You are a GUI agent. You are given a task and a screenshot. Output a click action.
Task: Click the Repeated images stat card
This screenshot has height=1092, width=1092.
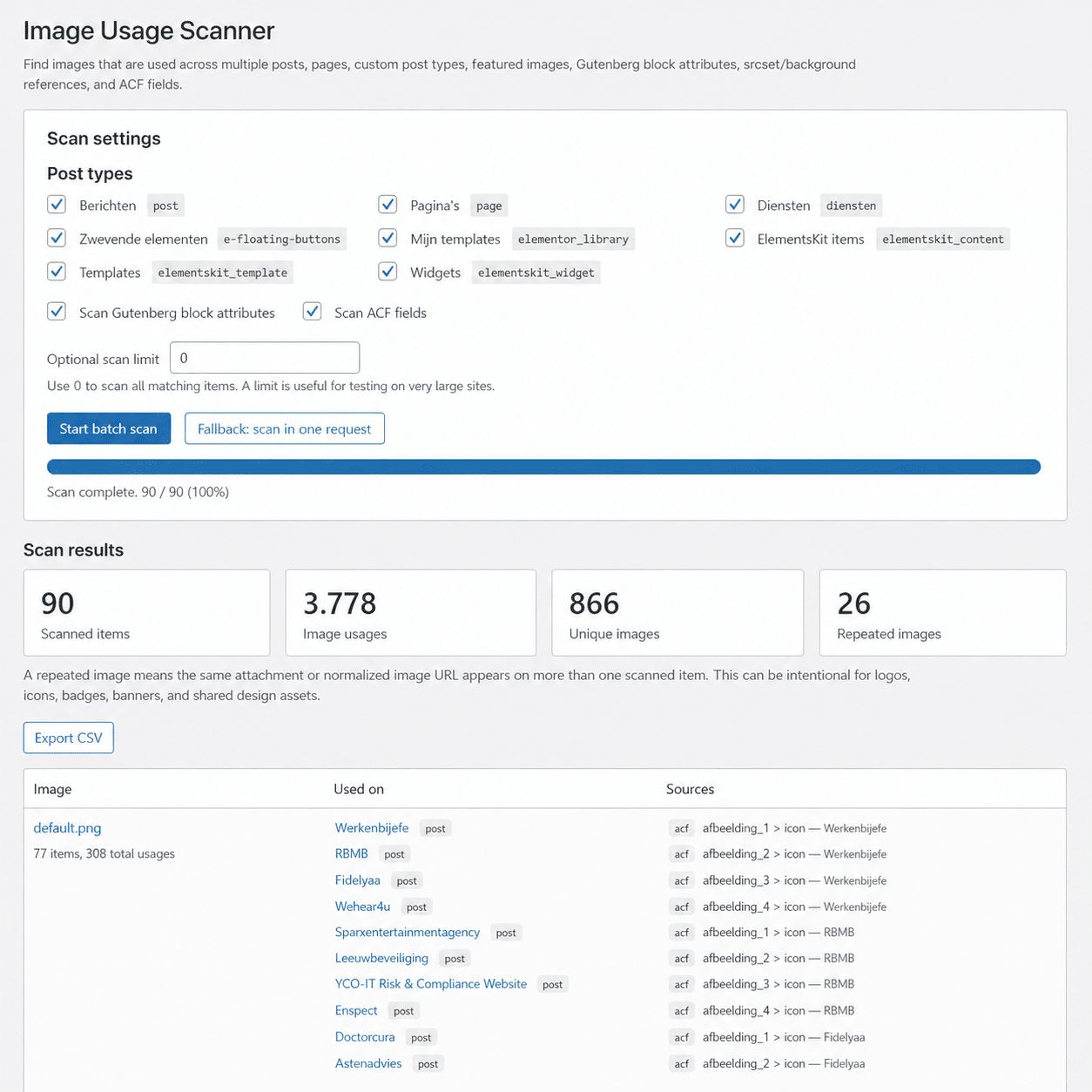pos(942,613)
